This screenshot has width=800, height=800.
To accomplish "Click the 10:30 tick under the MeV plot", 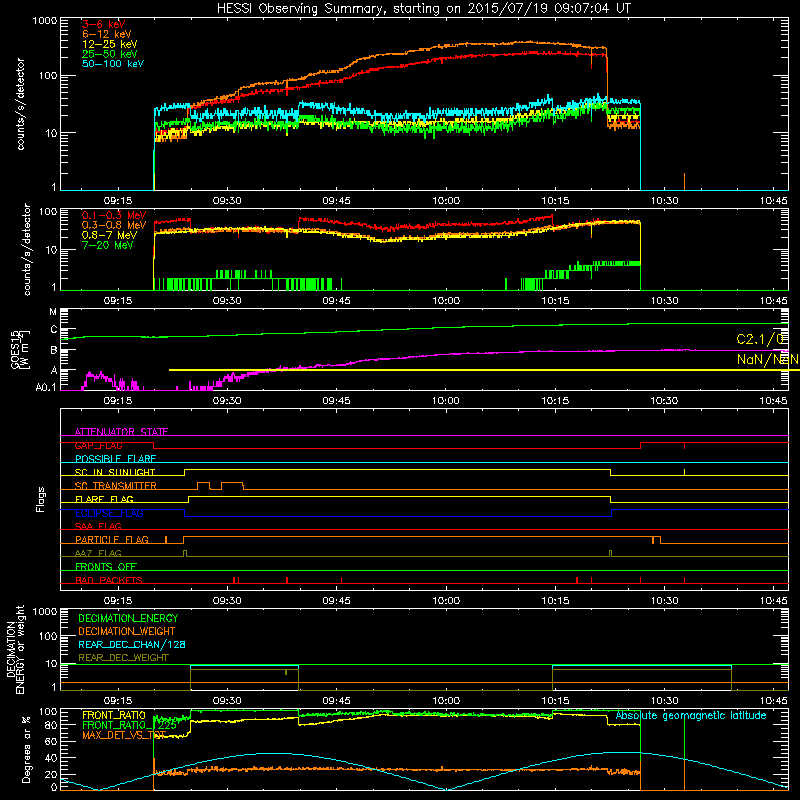I will (x=664, y=301).
